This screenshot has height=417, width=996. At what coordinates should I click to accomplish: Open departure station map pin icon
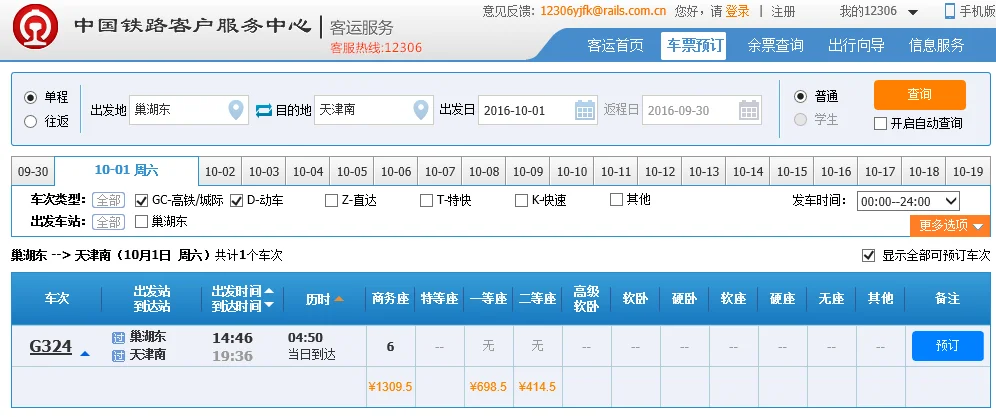click(x=236, y=110)
